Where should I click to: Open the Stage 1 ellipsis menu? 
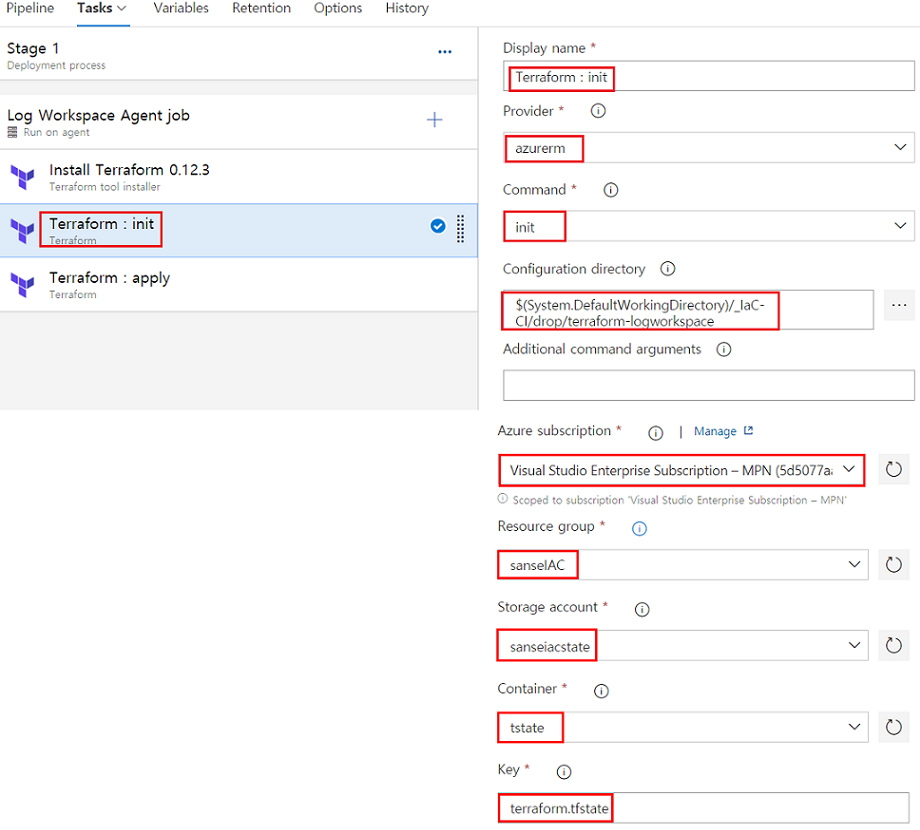tap(445, 52)
